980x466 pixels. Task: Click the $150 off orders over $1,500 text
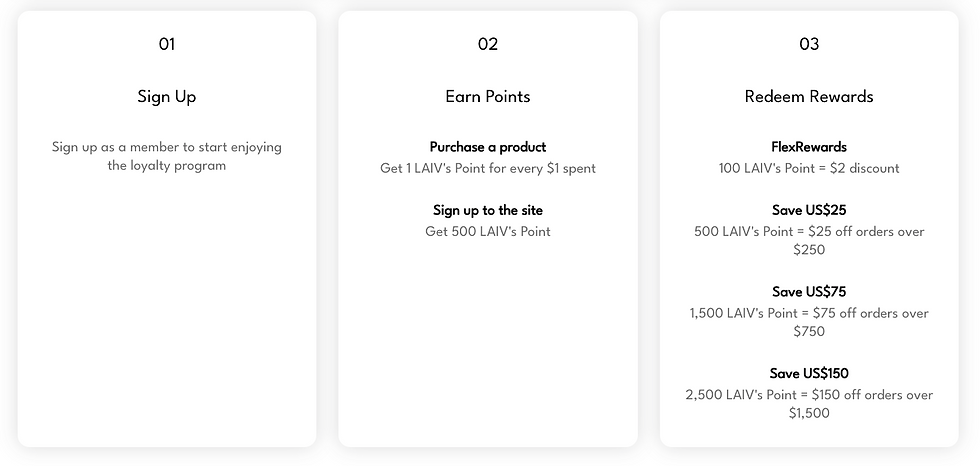pos(809,404)
